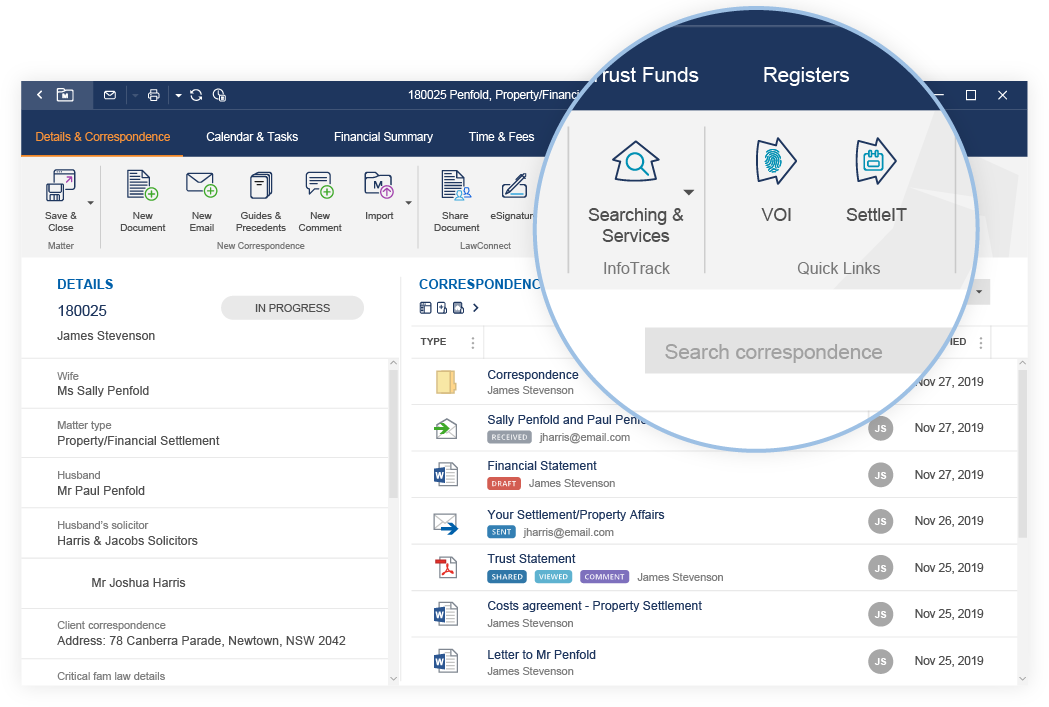Click the Details panel scroll-down arrow
Viewport: 1049px width, 707px height.
393,678
